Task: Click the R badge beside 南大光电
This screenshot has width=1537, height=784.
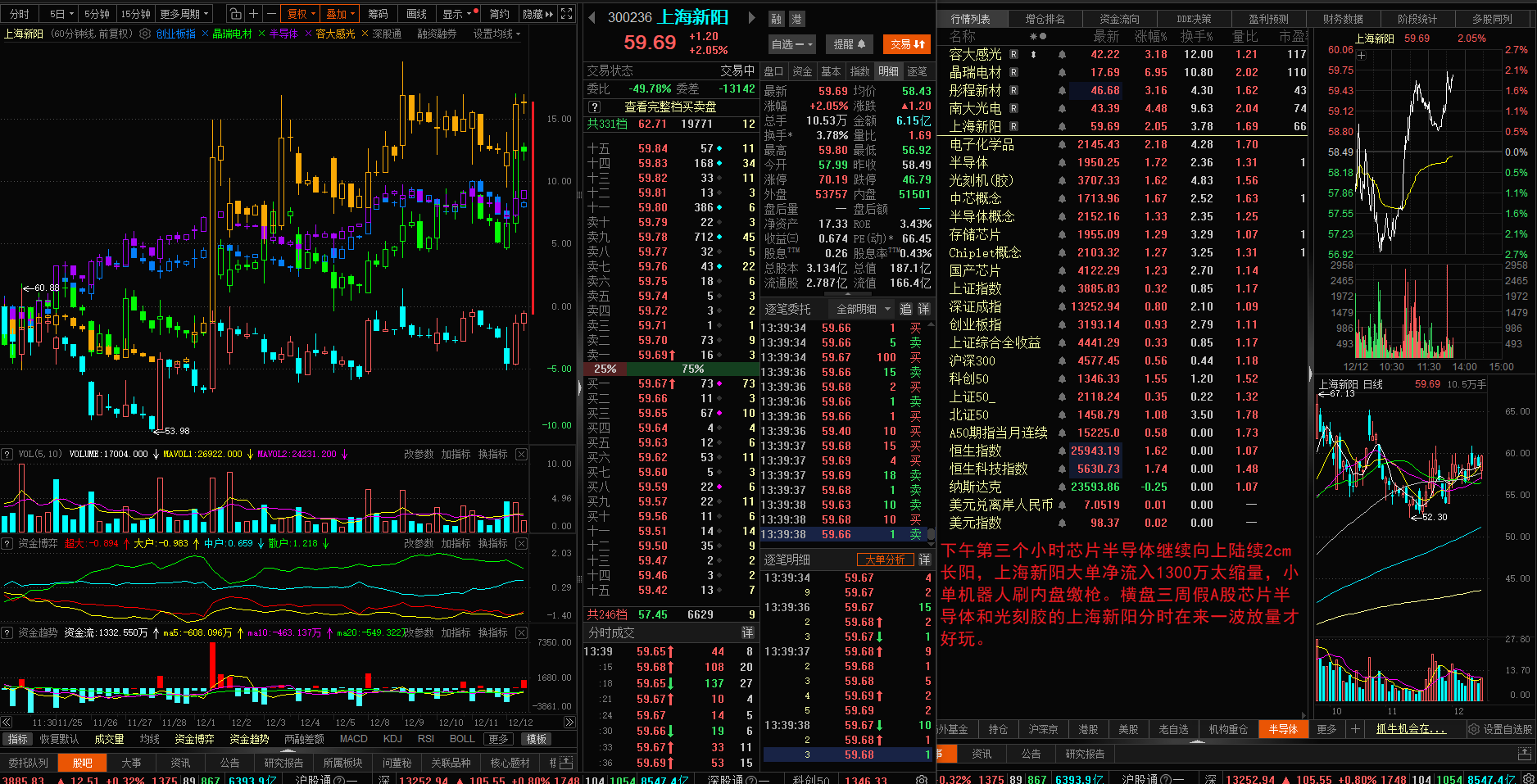Action: tap(1013, 108)
